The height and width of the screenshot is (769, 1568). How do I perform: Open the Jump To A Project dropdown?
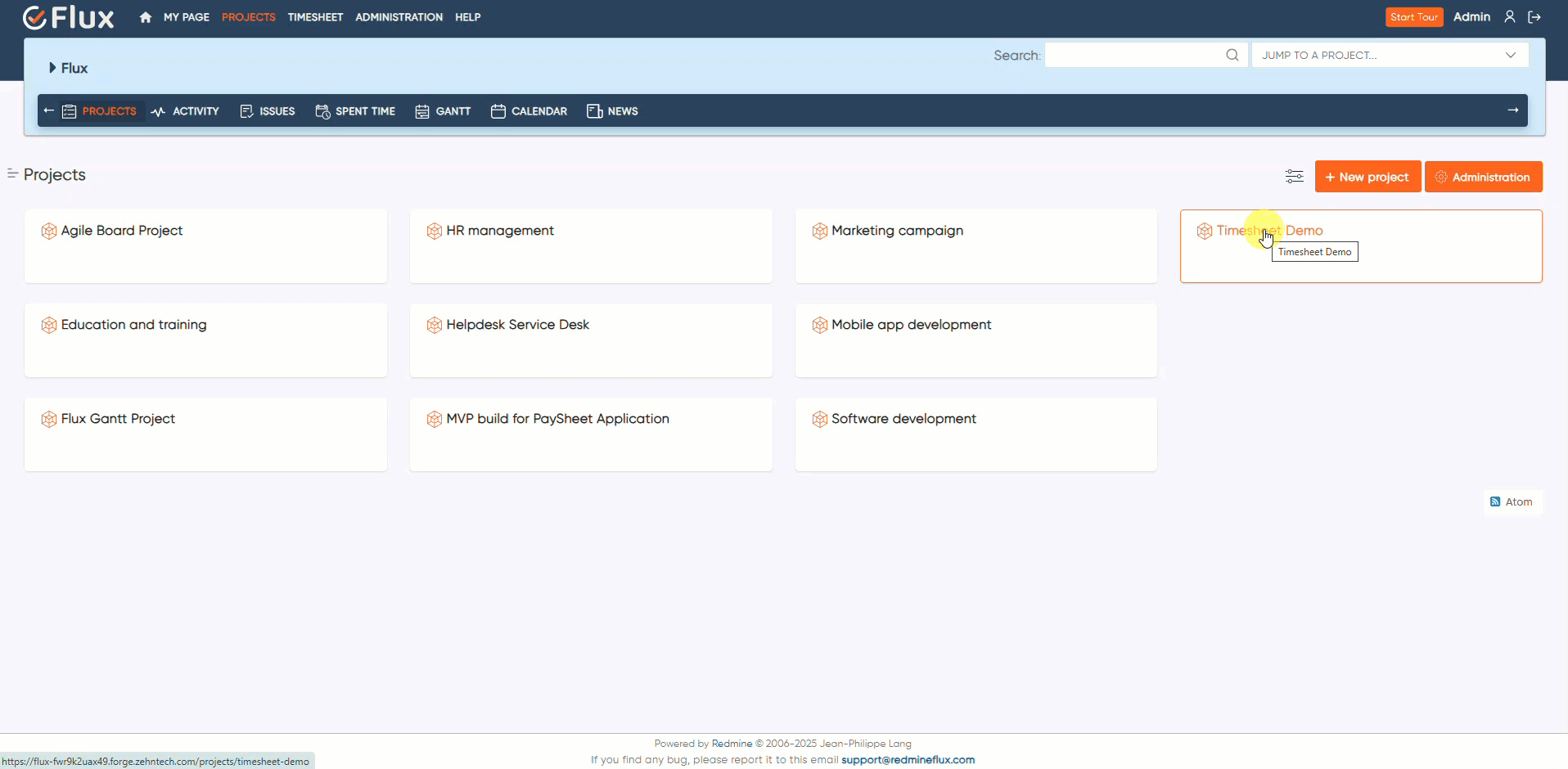coord(1390,55)
